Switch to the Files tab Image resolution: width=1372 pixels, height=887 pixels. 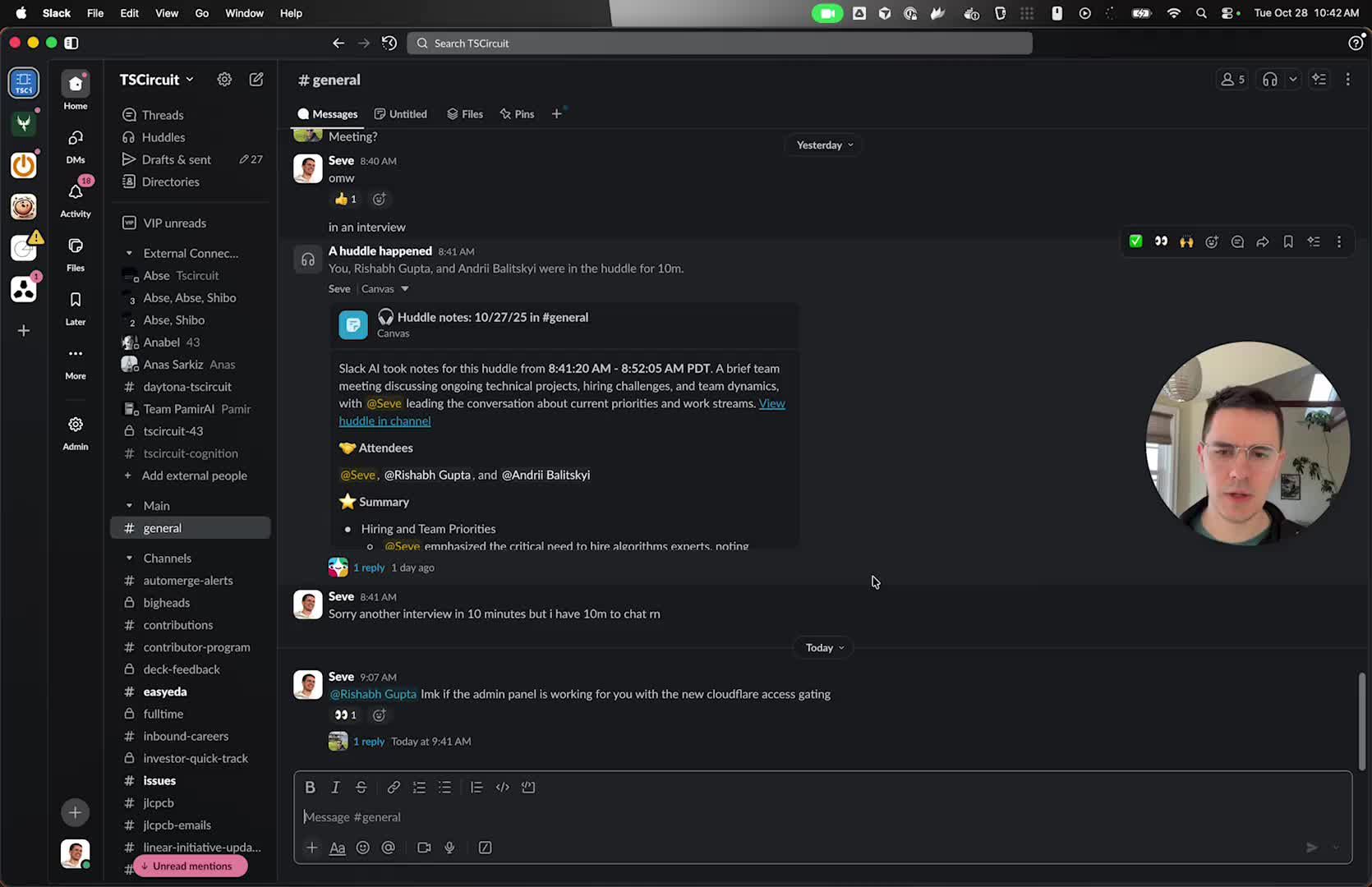tap(465, 114)
